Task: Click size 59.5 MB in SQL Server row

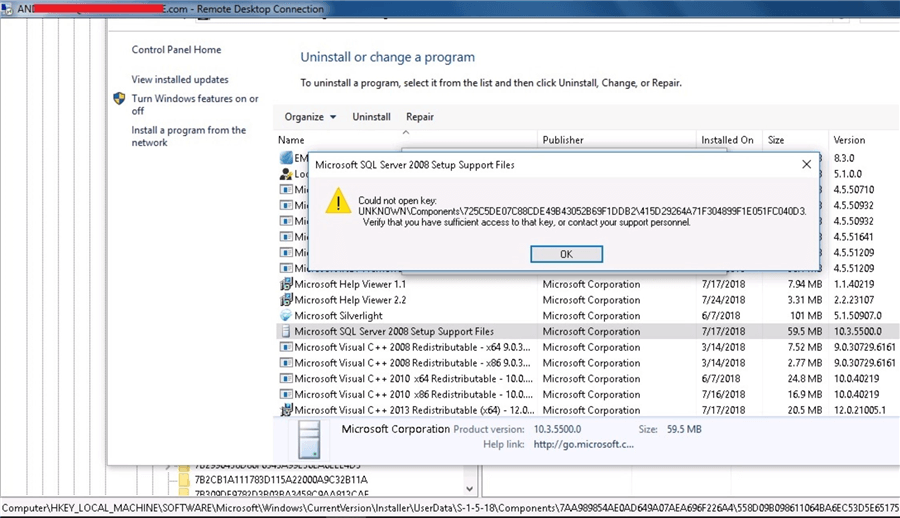Action: (x=805, y=331)
